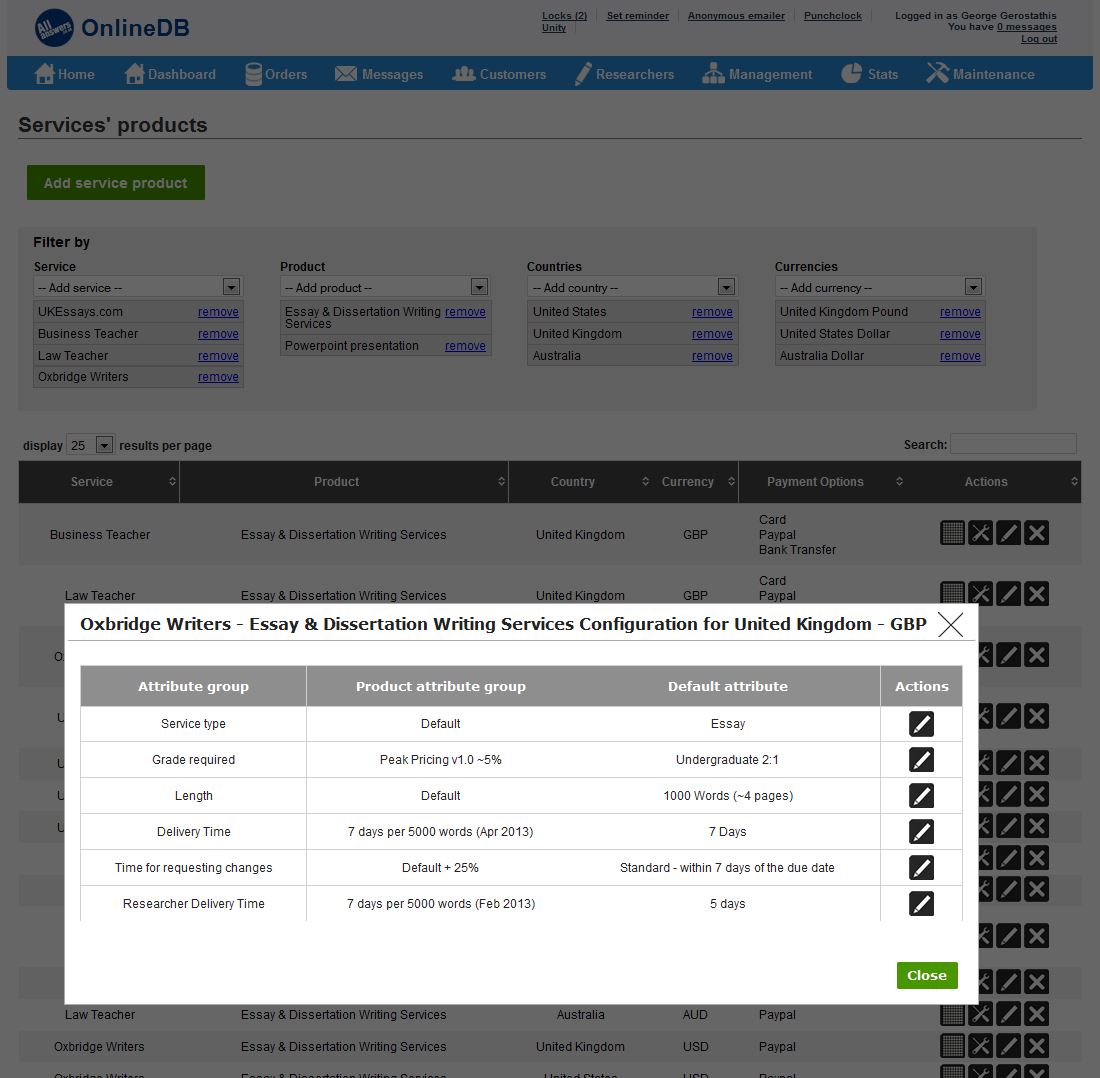Click the pencil icon for Length

point(921,795)
